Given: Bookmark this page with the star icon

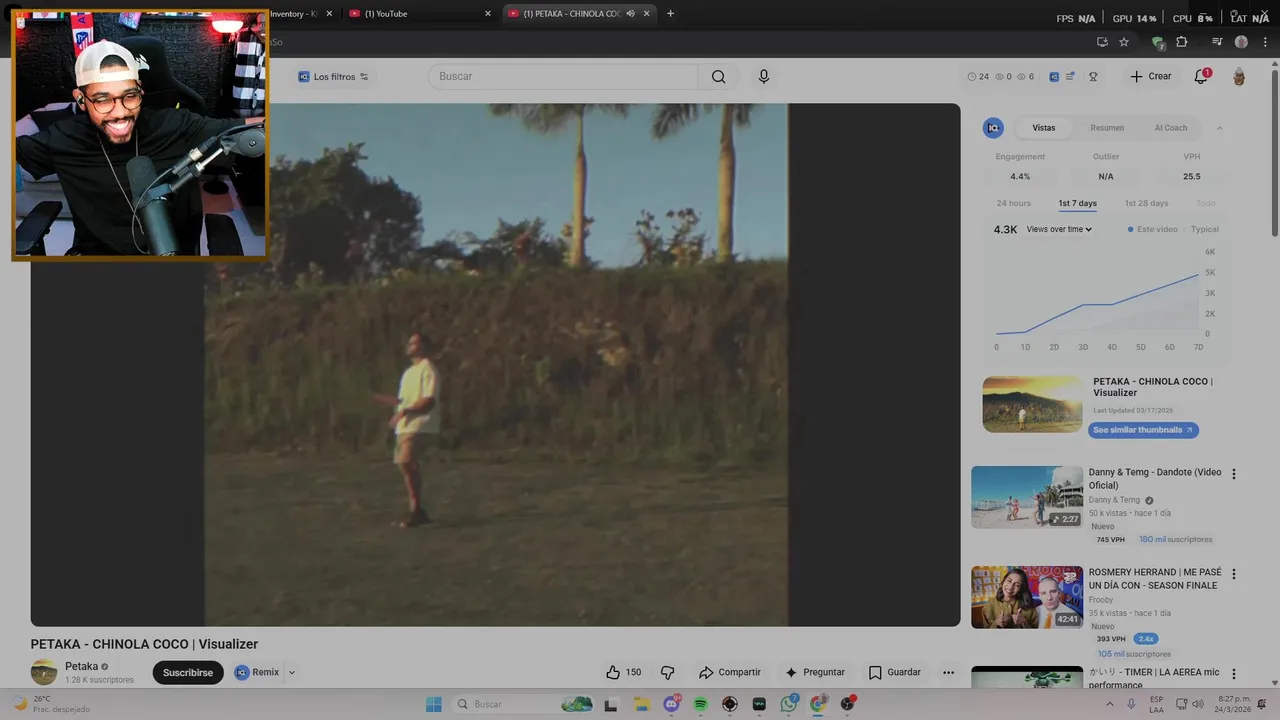Looking at the screenshot, I should (x=1124, y=42).
